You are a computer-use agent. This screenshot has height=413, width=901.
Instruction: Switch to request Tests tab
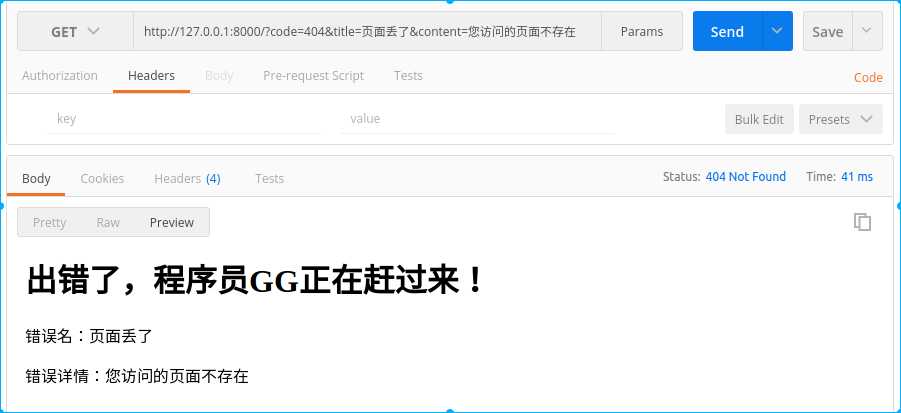pyautogui.click(x=408, y=76)
